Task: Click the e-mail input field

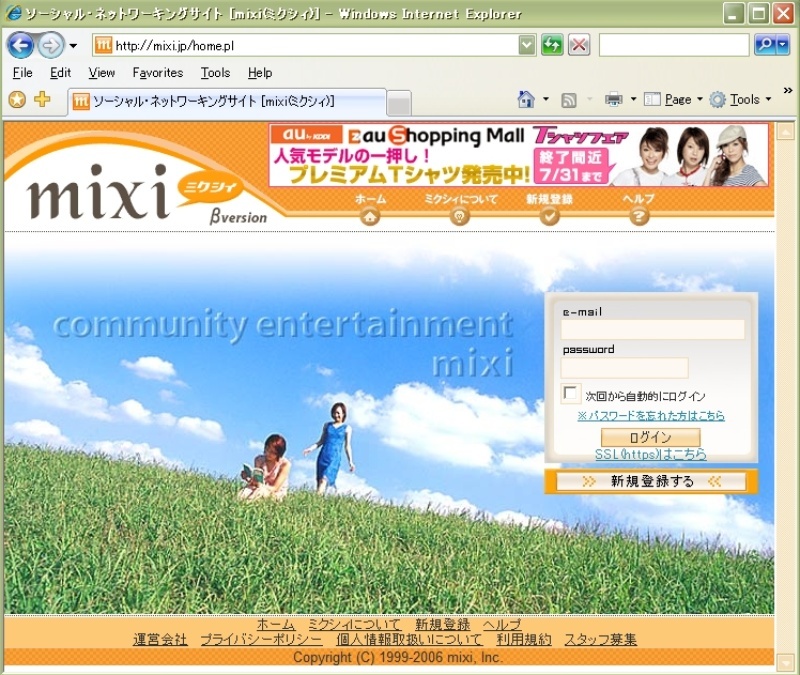Action: click(x=653, y=330)
